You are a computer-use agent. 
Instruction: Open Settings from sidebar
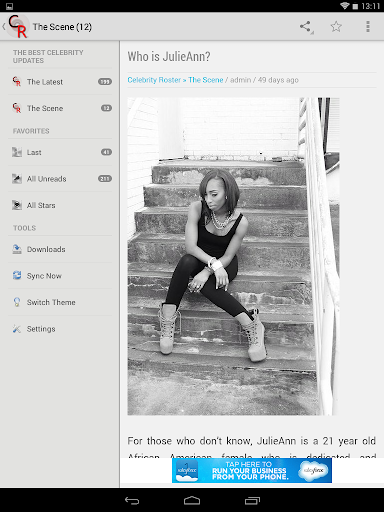click(60, 329)
